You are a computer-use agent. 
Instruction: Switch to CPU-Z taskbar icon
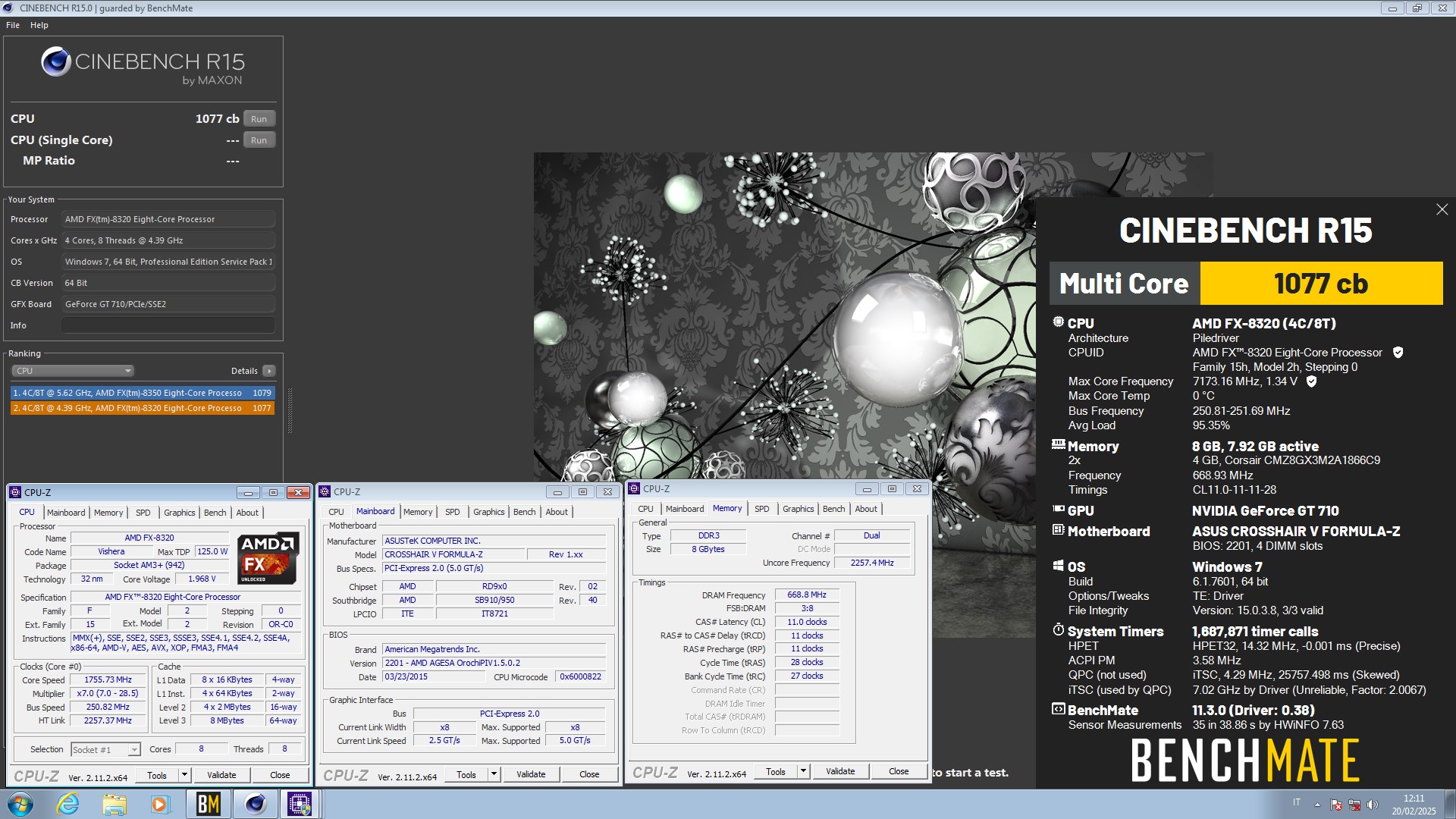tap(300, 804)
